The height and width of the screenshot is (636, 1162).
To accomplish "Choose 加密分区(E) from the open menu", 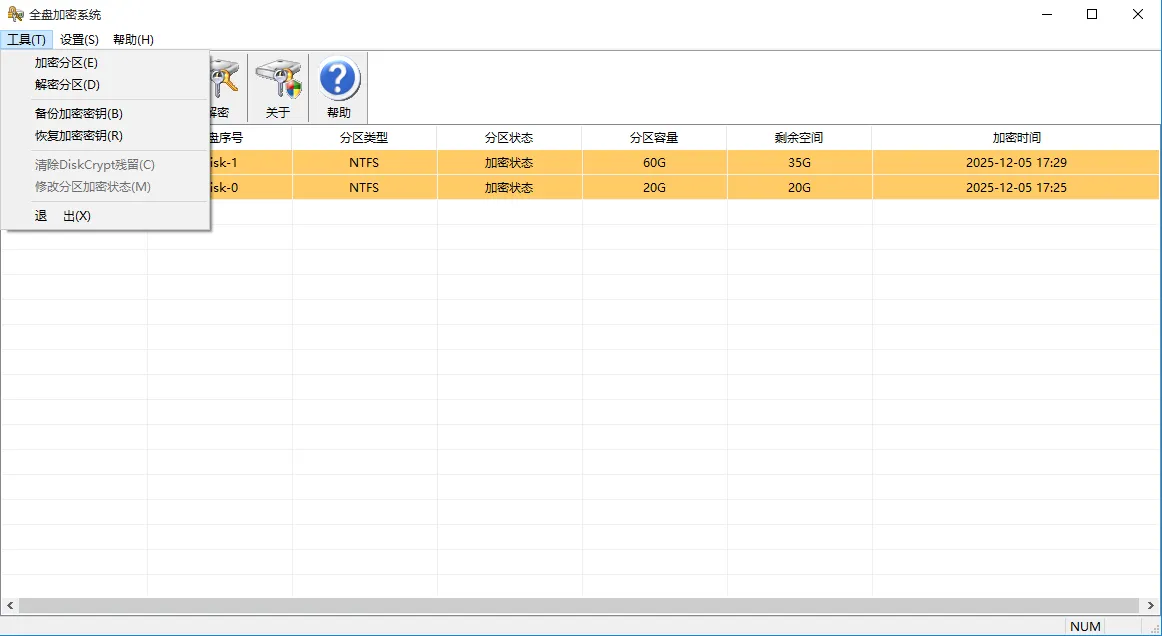I will tap(66, 62).
